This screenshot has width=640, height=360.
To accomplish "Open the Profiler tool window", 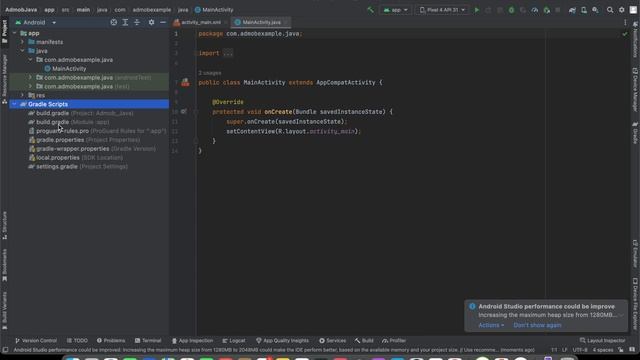I will point(394,340).
